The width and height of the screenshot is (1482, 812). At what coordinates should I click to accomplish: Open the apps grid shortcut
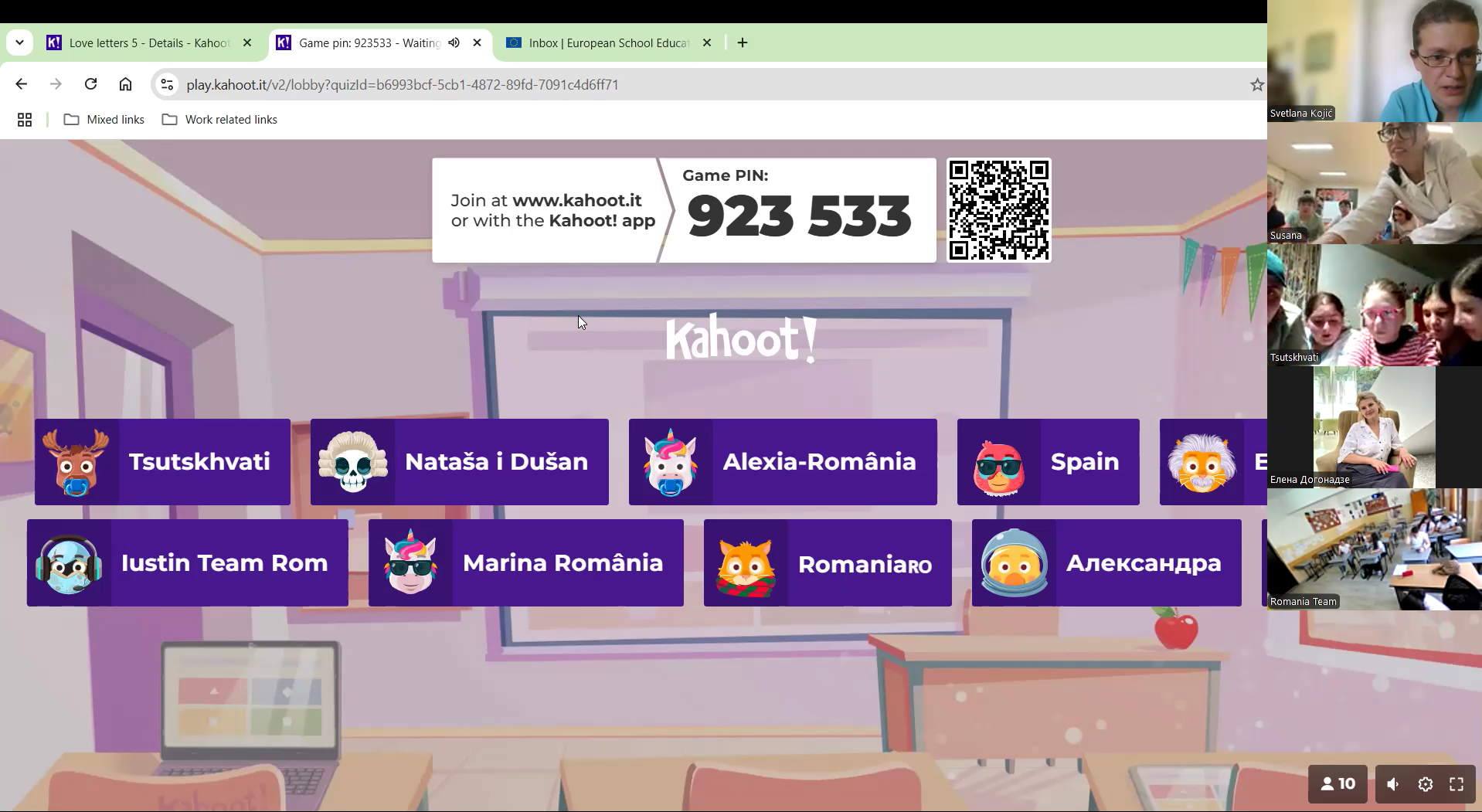25,120
